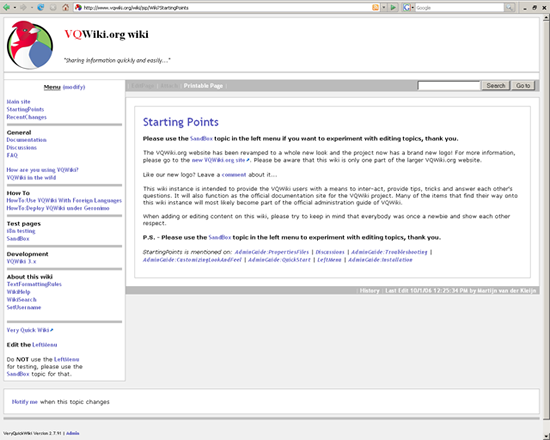
Task: Open the SetUsername link
Action: [24, 308]
